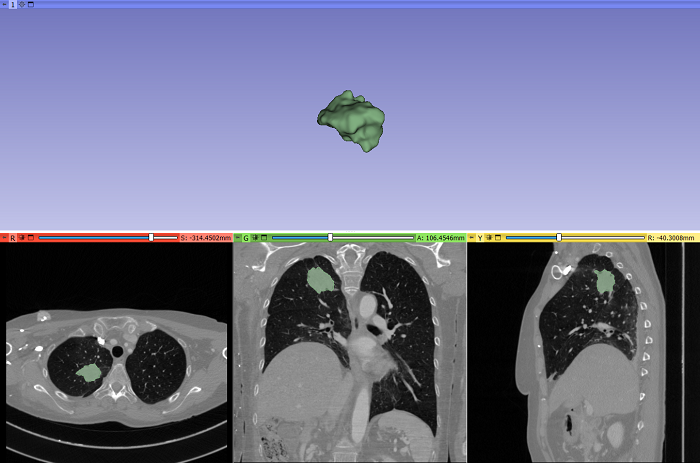Viewport: 700px width, 463px height.
Task: Click the green slice offset slider handle
Action: [x=330, y=238]
